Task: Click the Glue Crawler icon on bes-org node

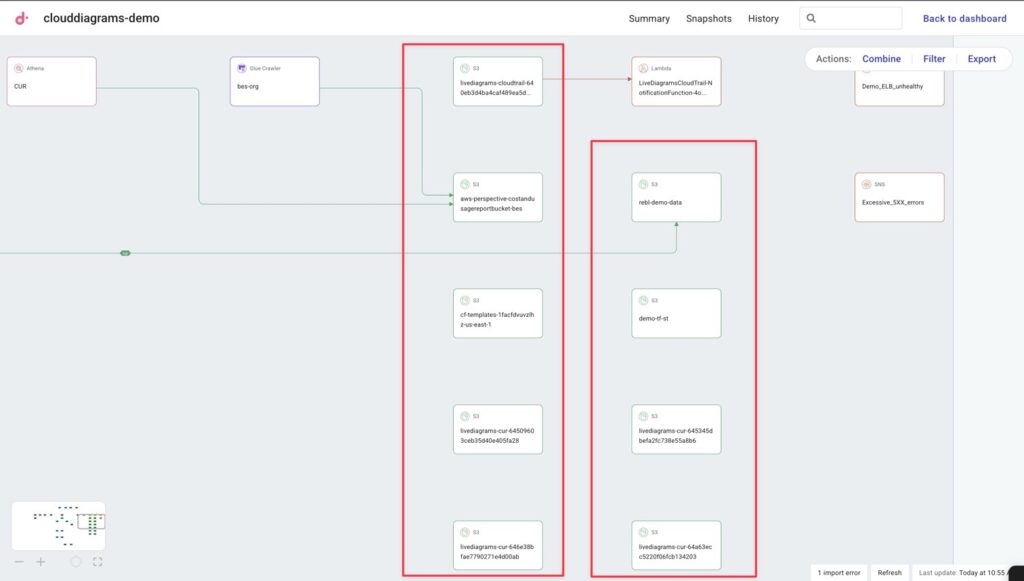Action: pos(242,68)
